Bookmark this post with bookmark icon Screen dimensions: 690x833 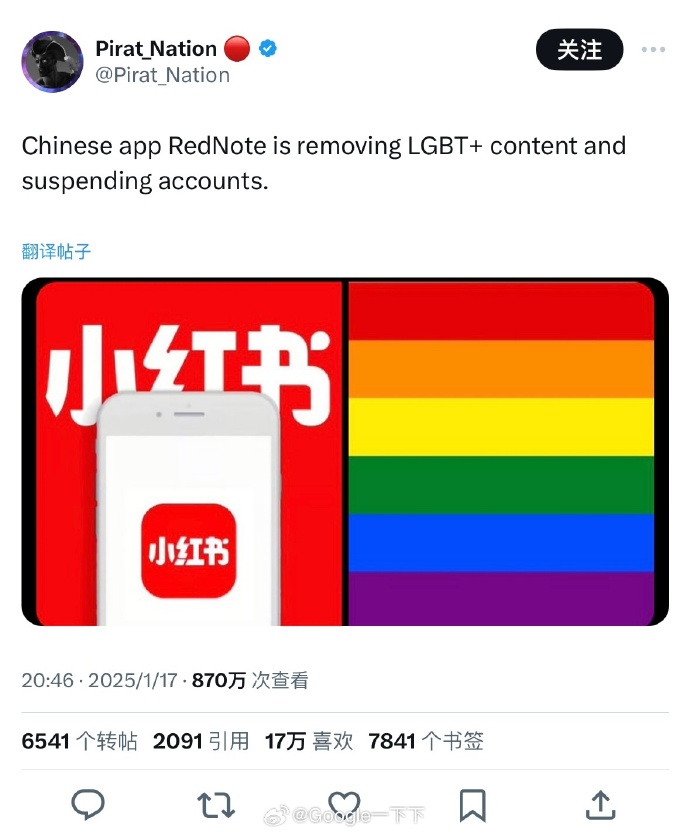[x=472, y=805]
